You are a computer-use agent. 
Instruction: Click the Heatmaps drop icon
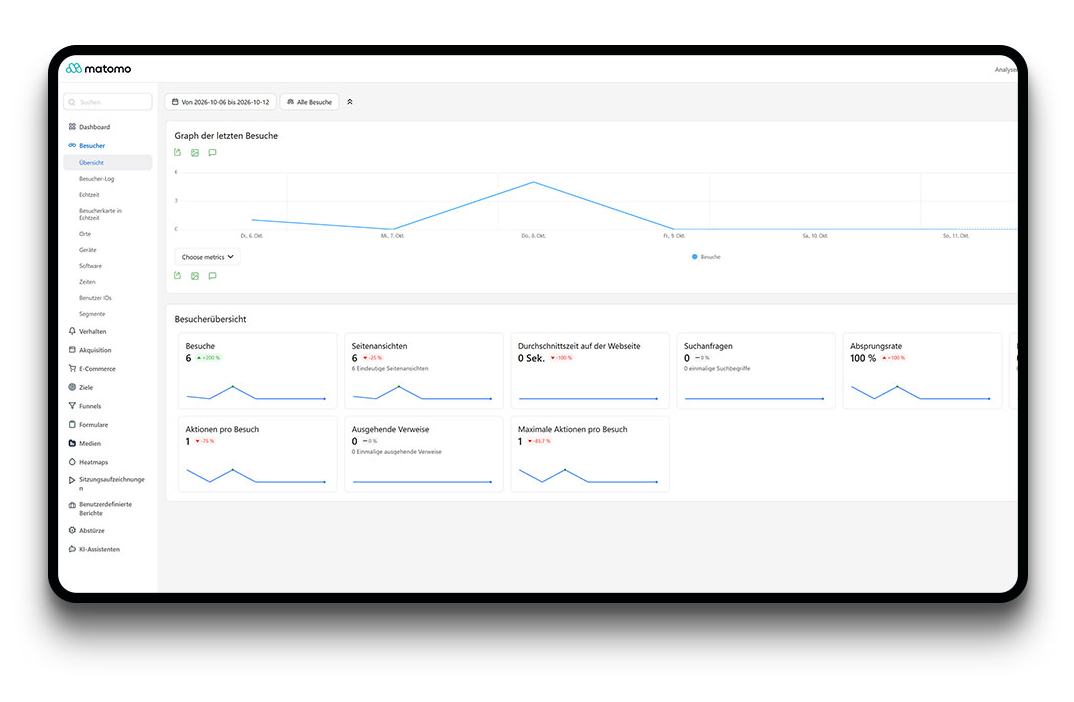[72, 462]
